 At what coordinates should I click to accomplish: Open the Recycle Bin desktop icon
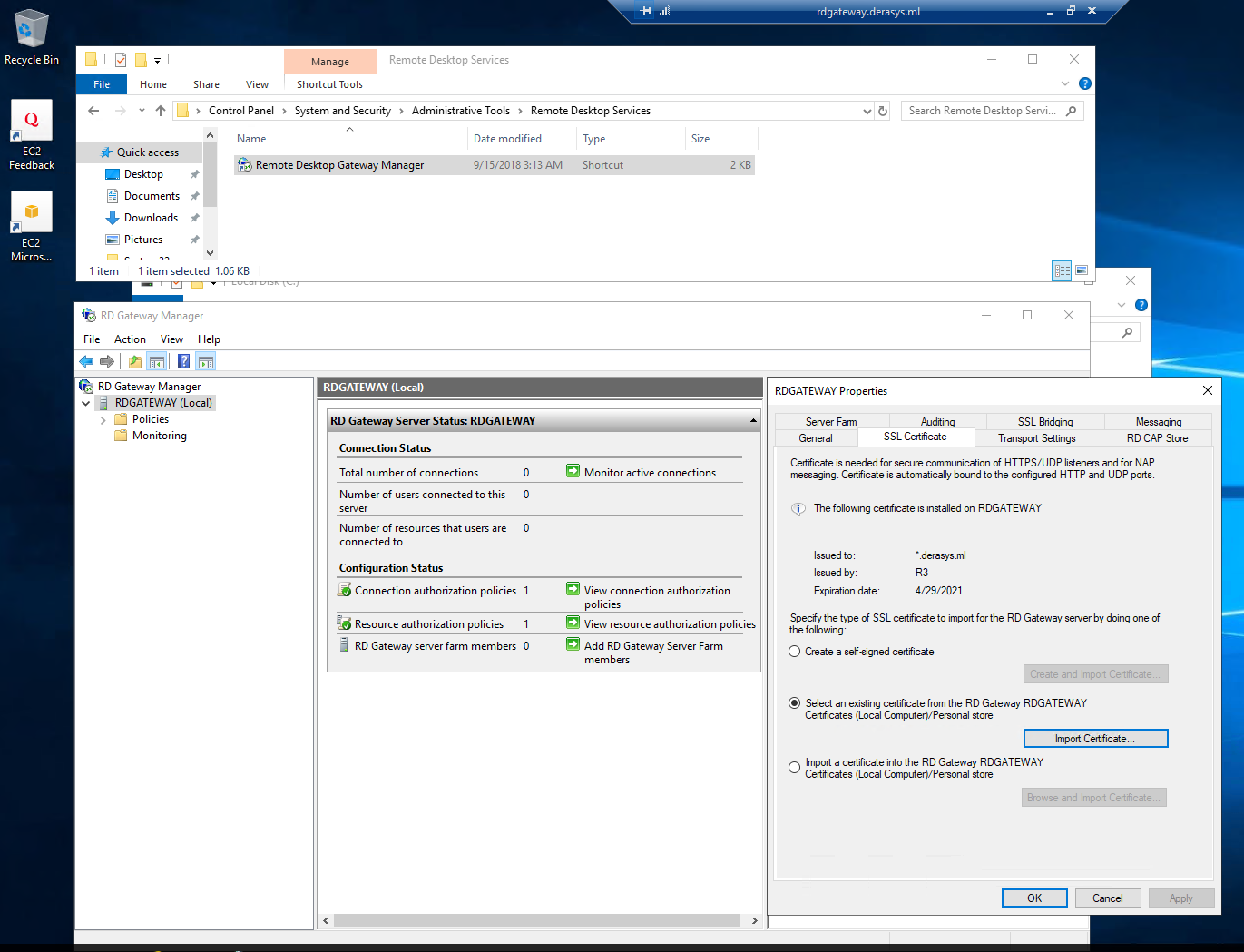32,37
